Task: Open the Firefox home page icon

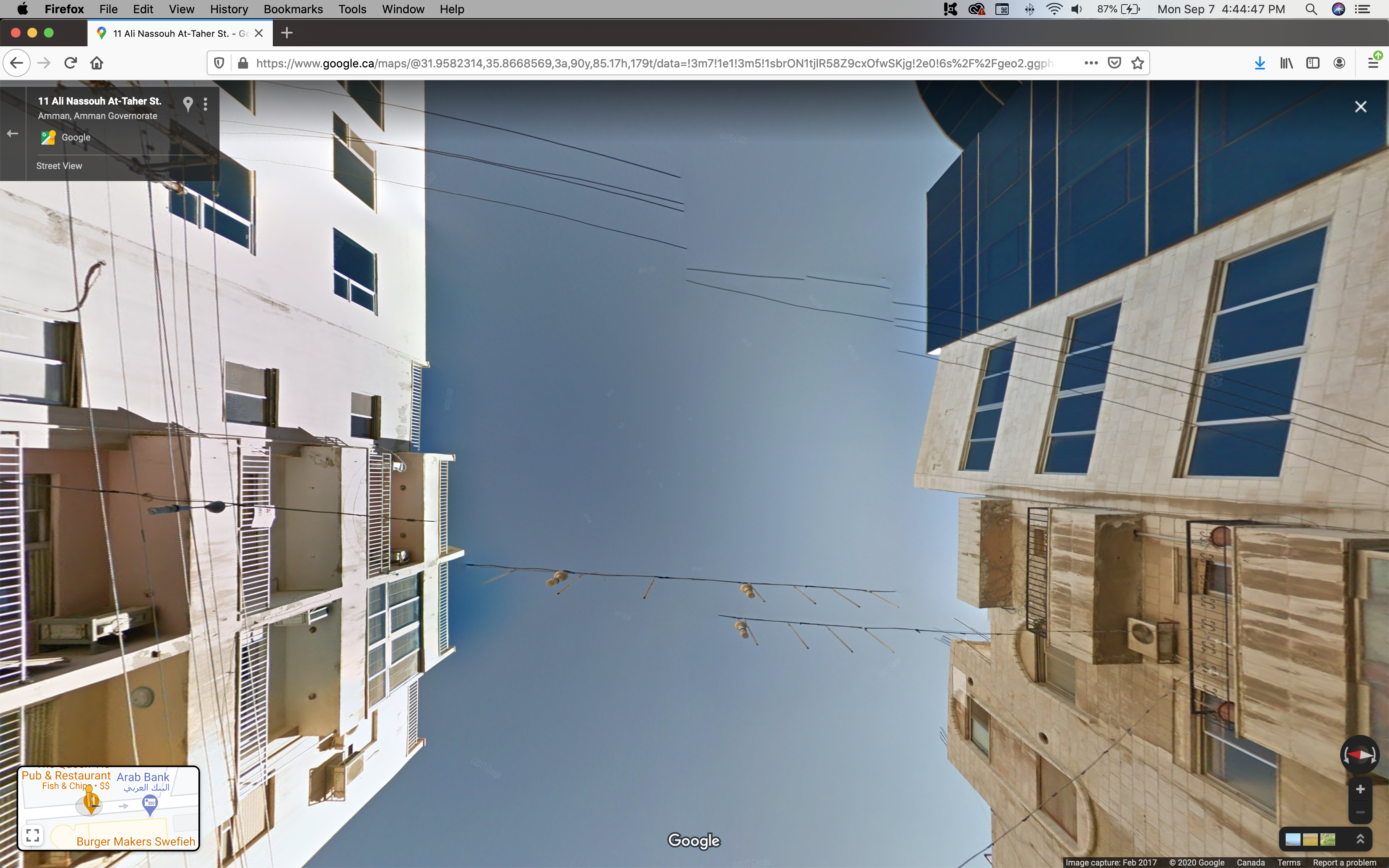Action: [96, 63]
